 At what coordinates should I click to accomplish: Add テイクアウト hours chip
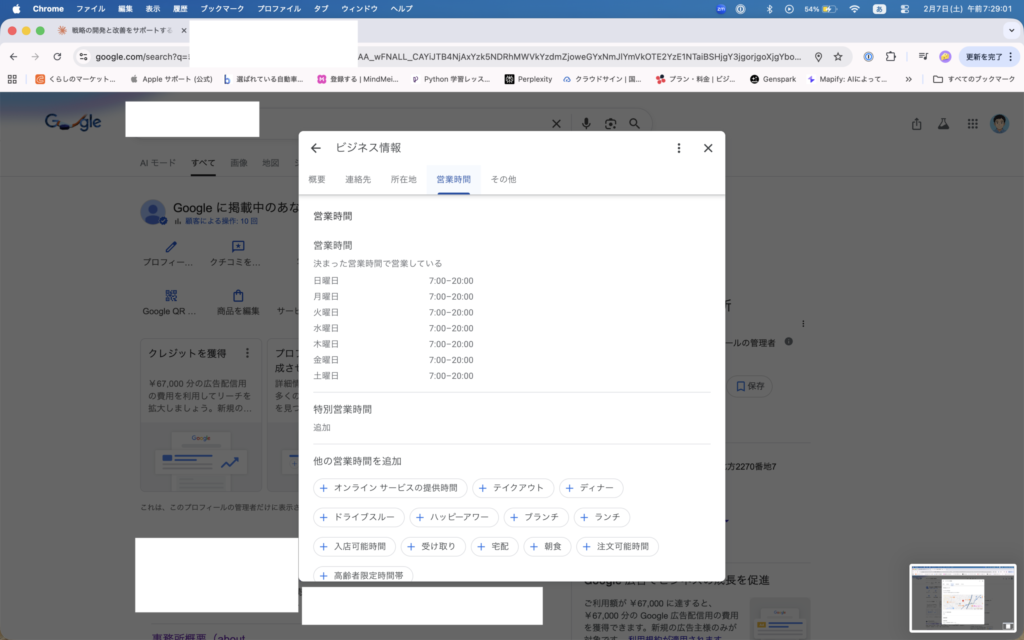[512, 488]
